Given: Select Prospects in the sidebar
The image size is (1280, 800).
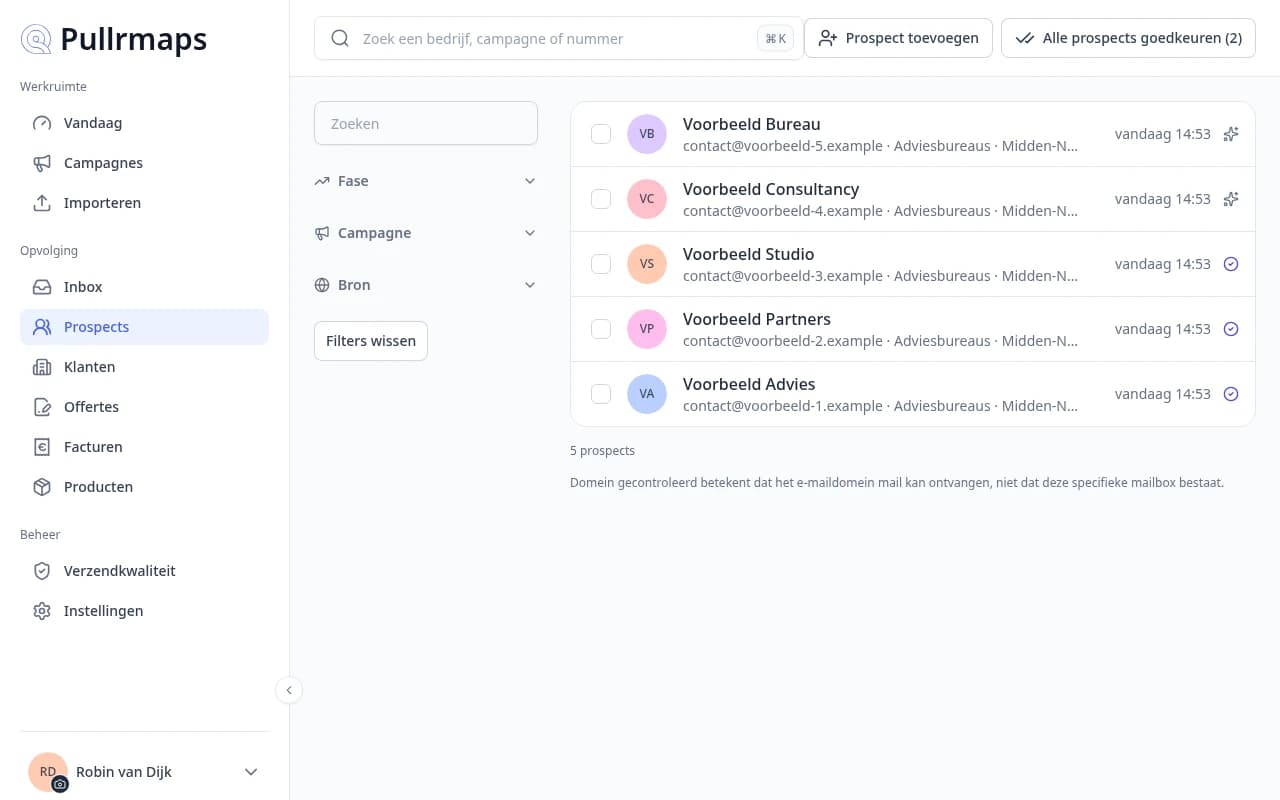Looking at the screenshot, I should click(x=144, y=327).
